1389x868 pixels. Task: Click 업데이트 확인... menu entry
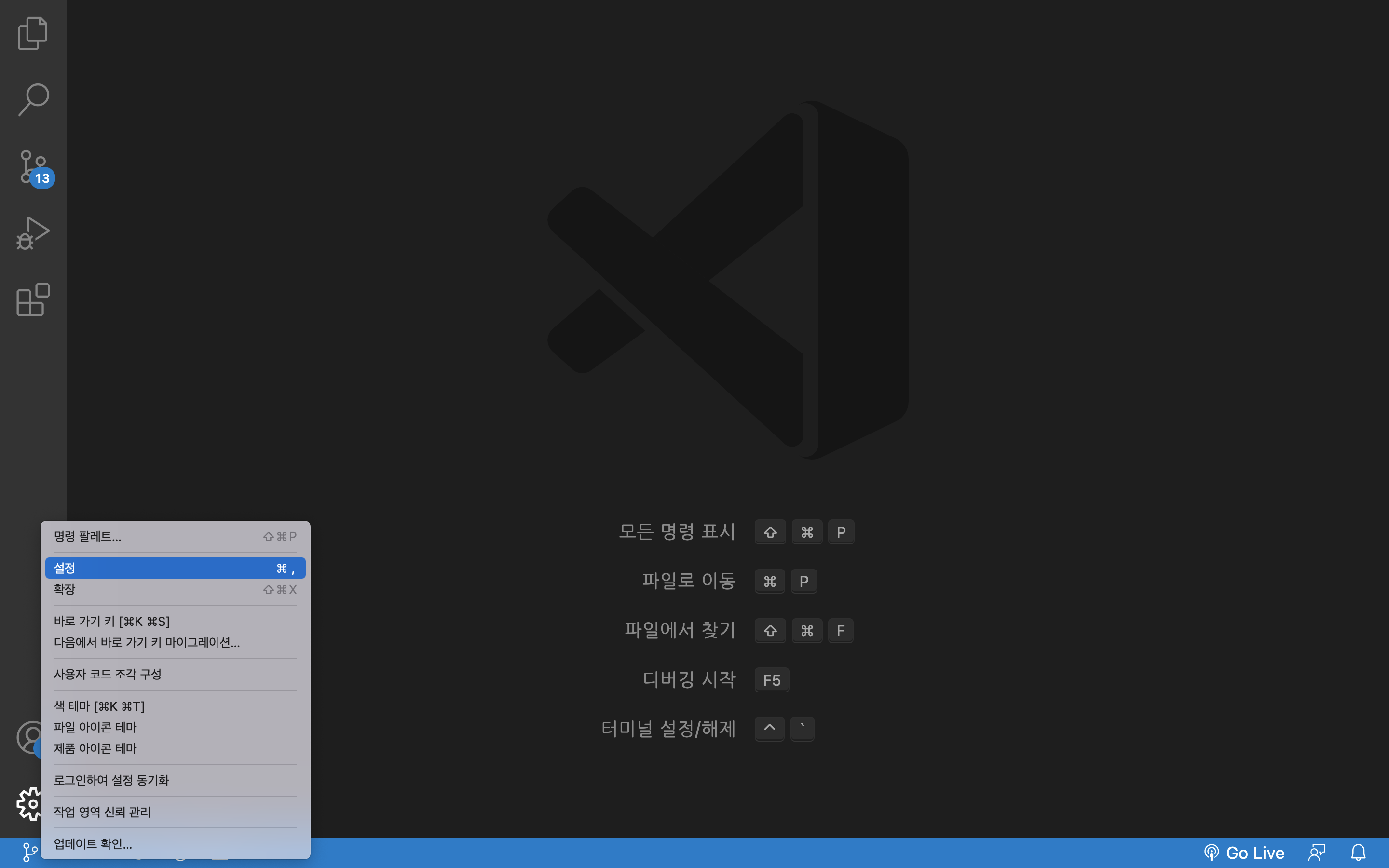[x=93, y=844]
